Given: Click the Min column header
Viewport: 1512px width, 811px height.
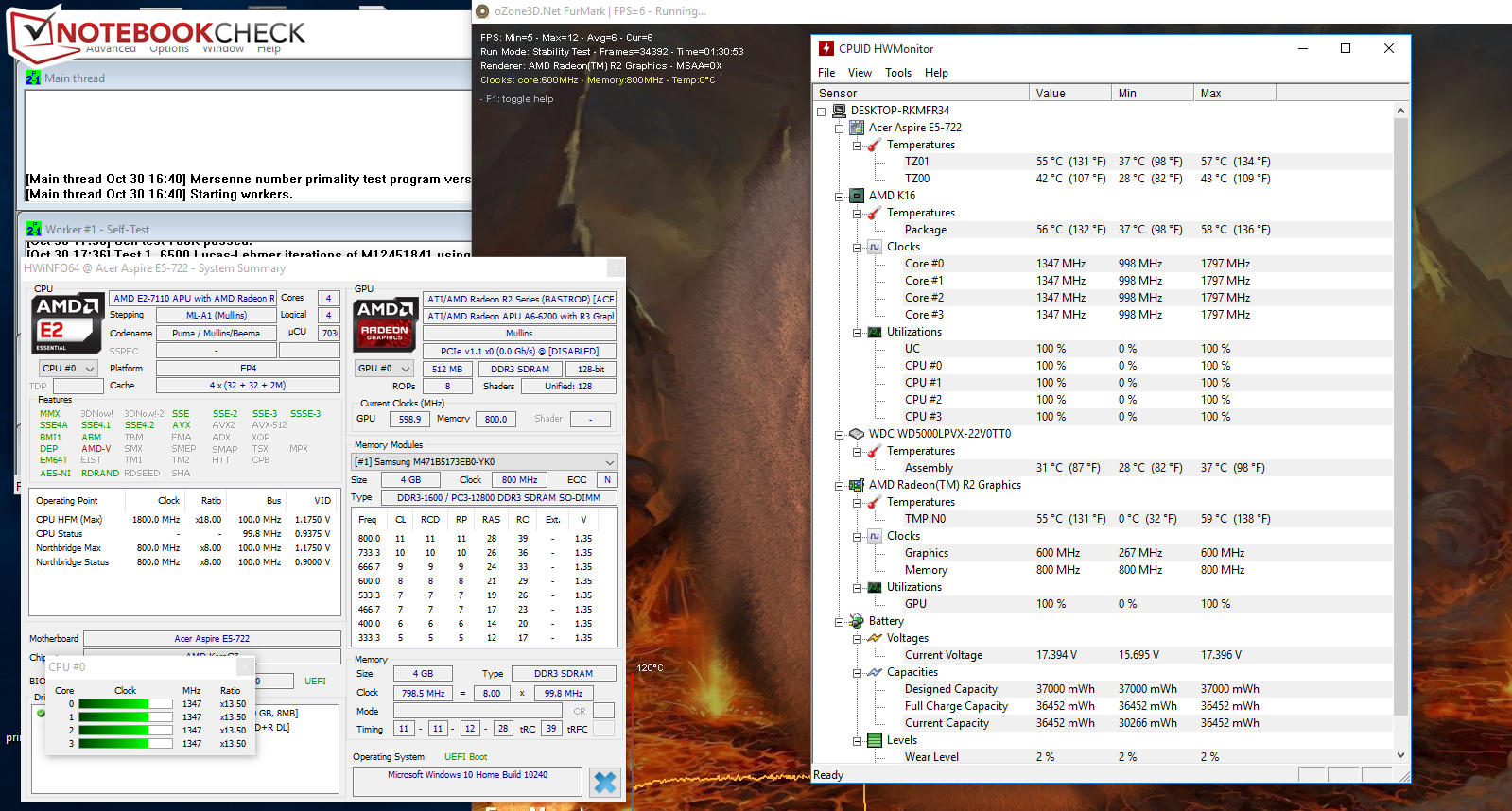Looking at the screenshot, I should pyautogui.click(x=1153, y=93).
